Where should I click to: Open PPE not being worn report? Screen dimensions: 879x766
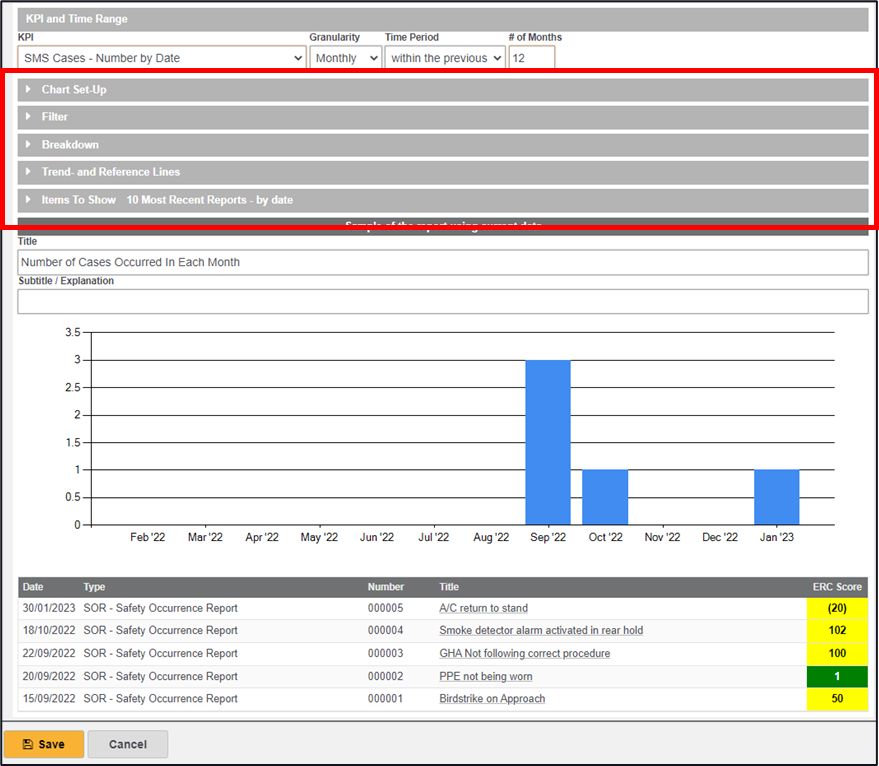click(483, 677)
